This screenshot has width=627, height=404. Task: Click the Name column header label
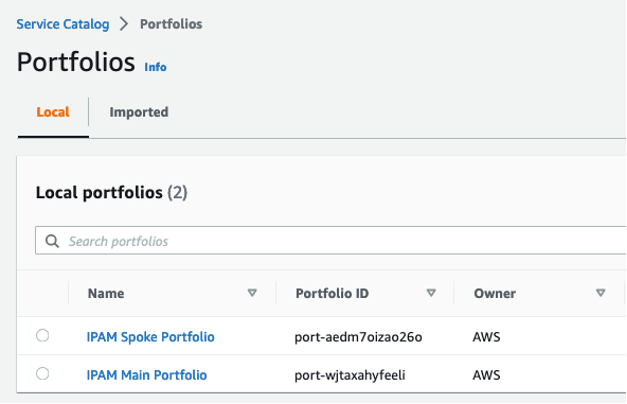[105, 293]
